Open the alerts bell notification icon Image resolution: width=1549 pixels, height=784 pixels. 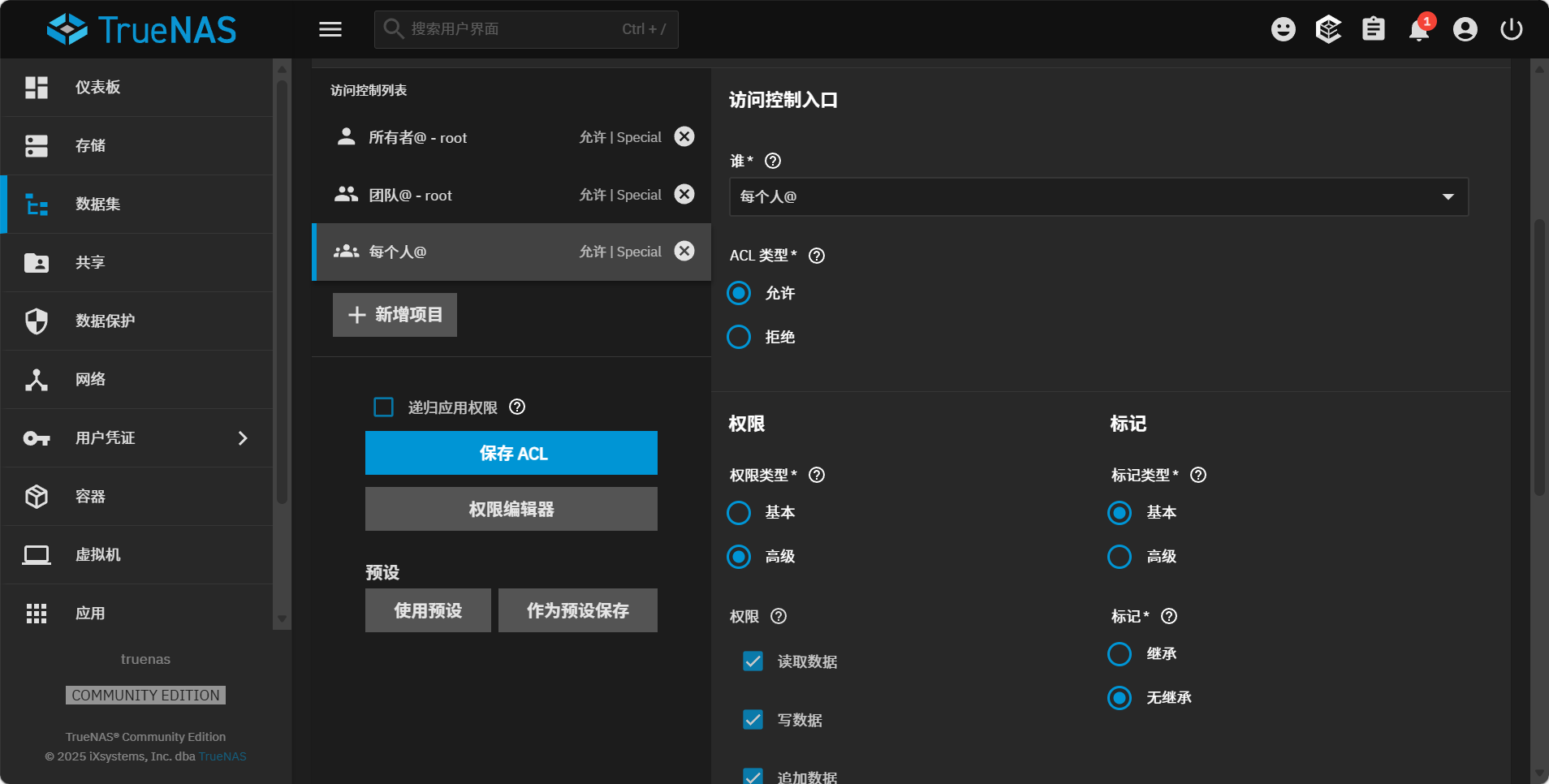pyautogui.click(x=1418, y=30)
